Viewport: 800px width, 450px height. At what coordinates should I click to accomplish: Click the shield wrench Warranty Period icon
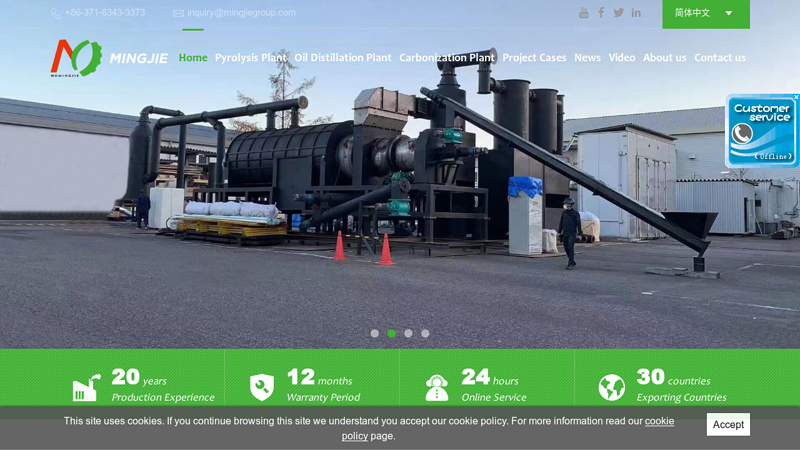point(262,387)
